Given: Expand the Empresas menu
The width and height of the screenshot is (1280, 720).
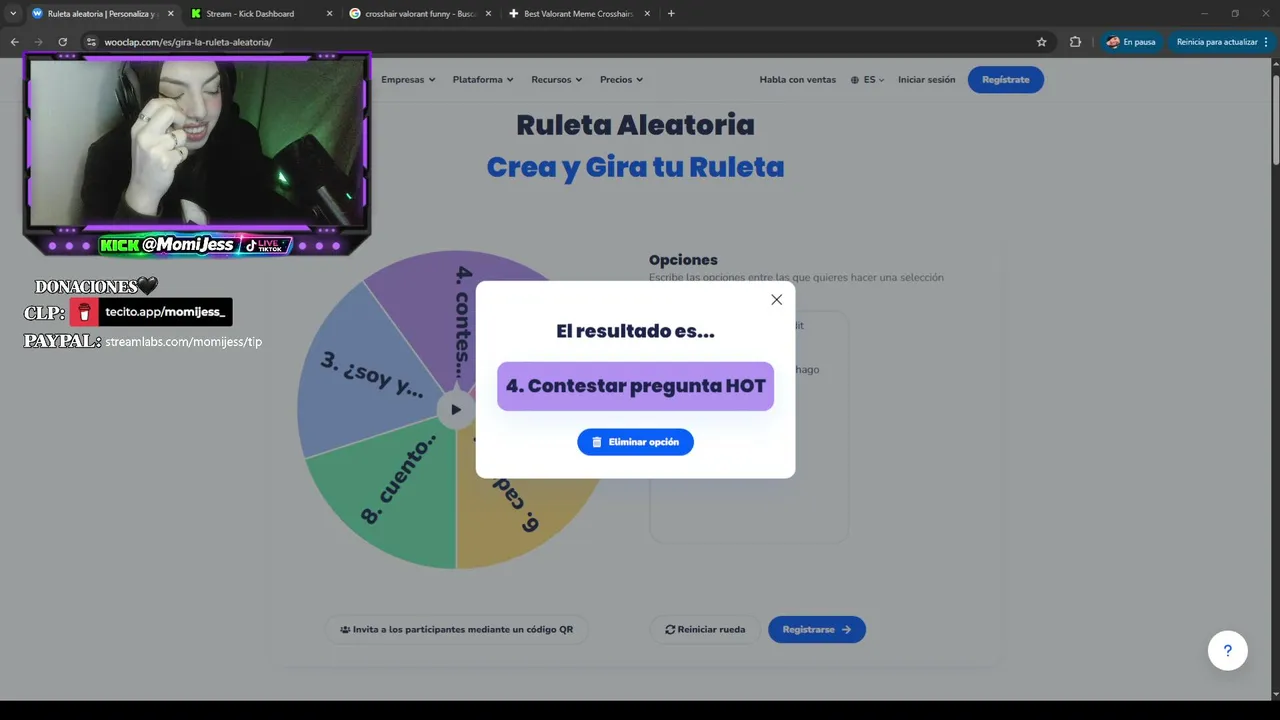Looking at the screenshot, I should [x=408, y=80].
